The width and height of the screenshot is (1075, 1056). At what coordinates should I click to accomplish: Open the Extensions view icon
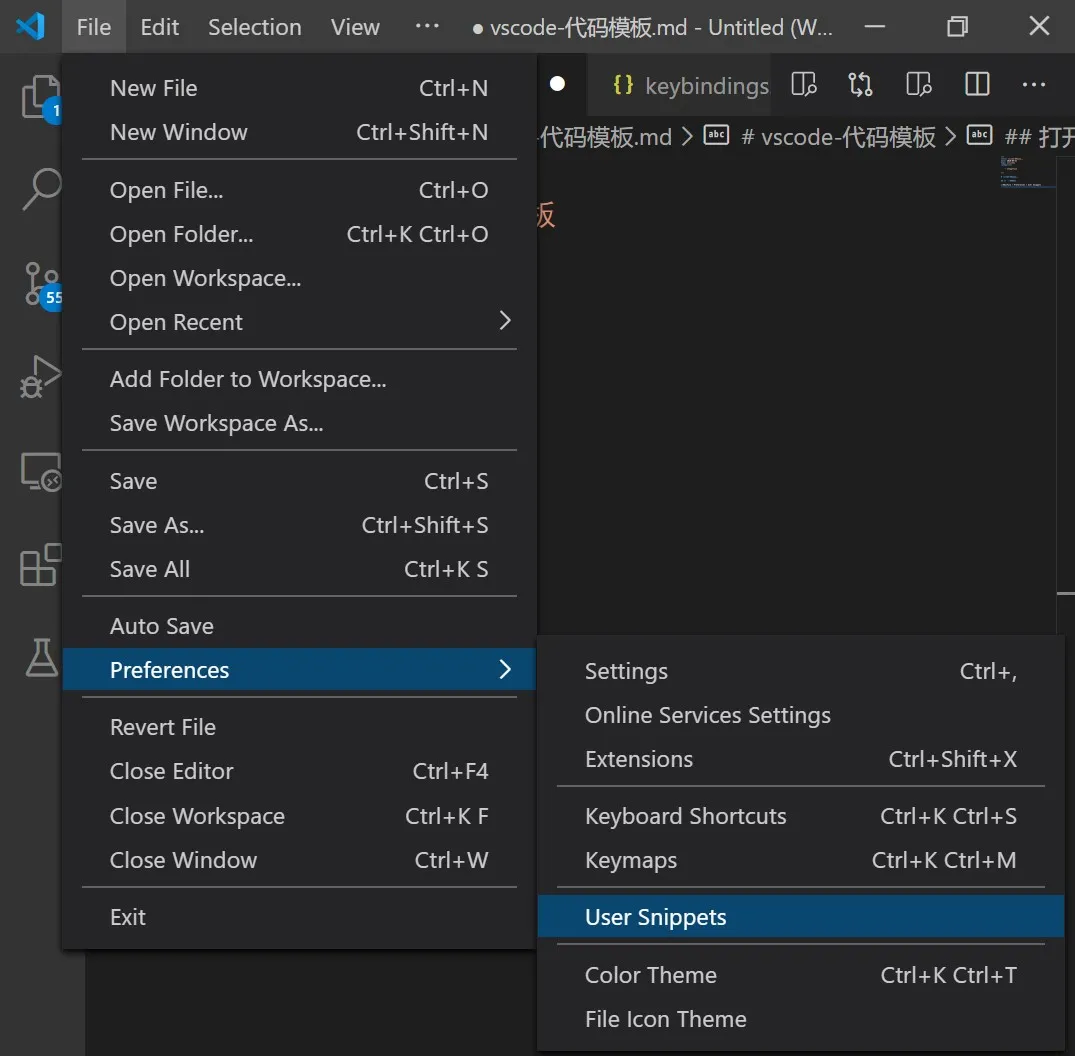point(41,565)
